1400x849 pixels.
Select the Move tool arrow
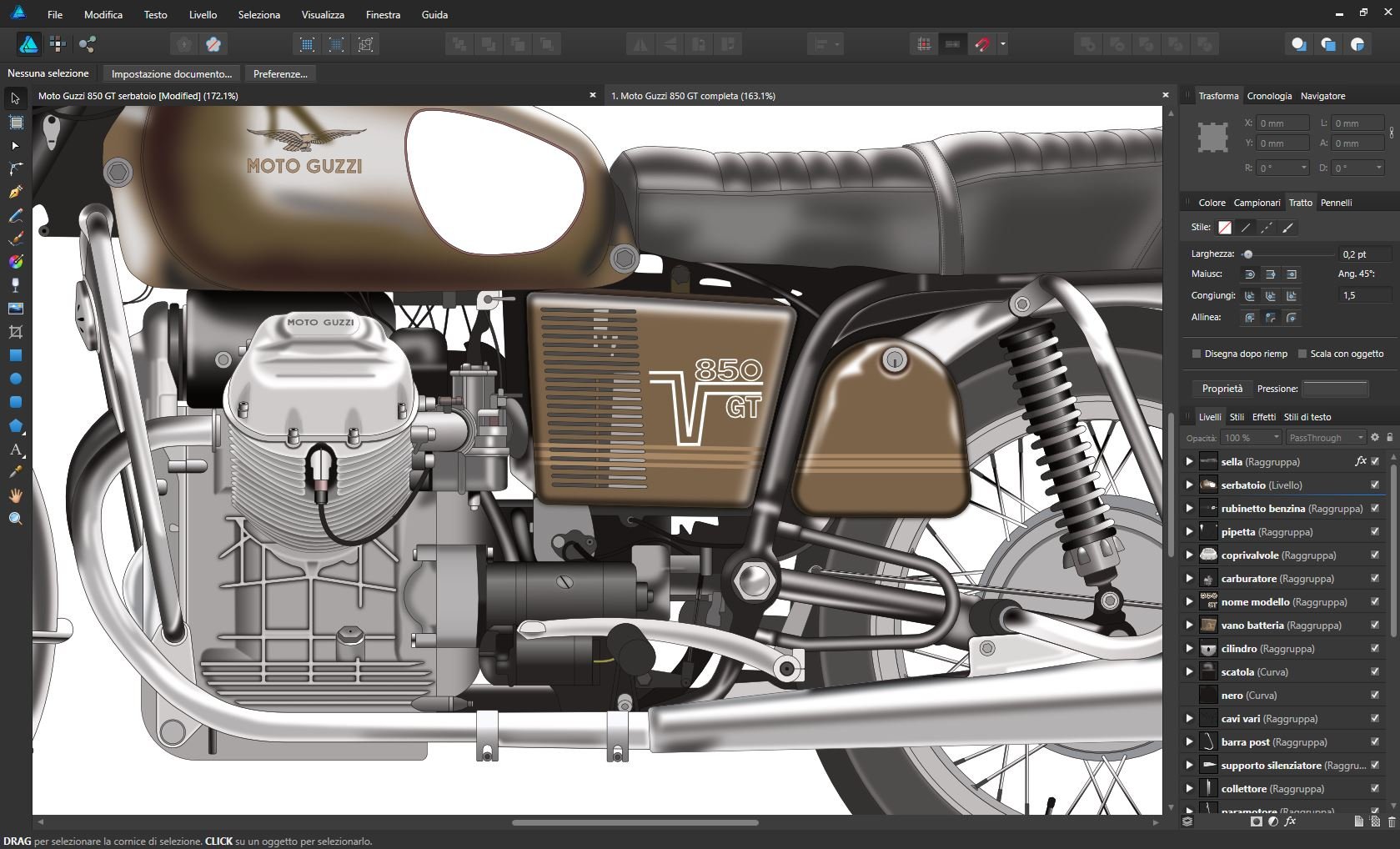(15, 99)
